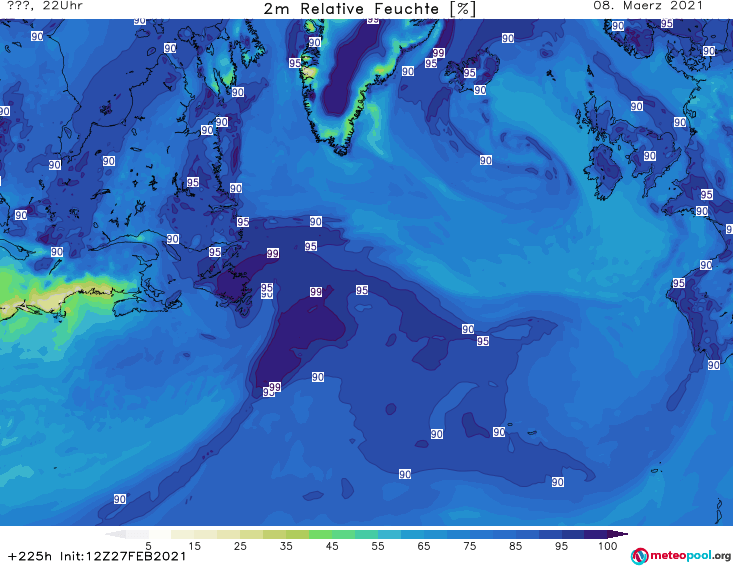Click the '65' color scale label

coord(424,546)
